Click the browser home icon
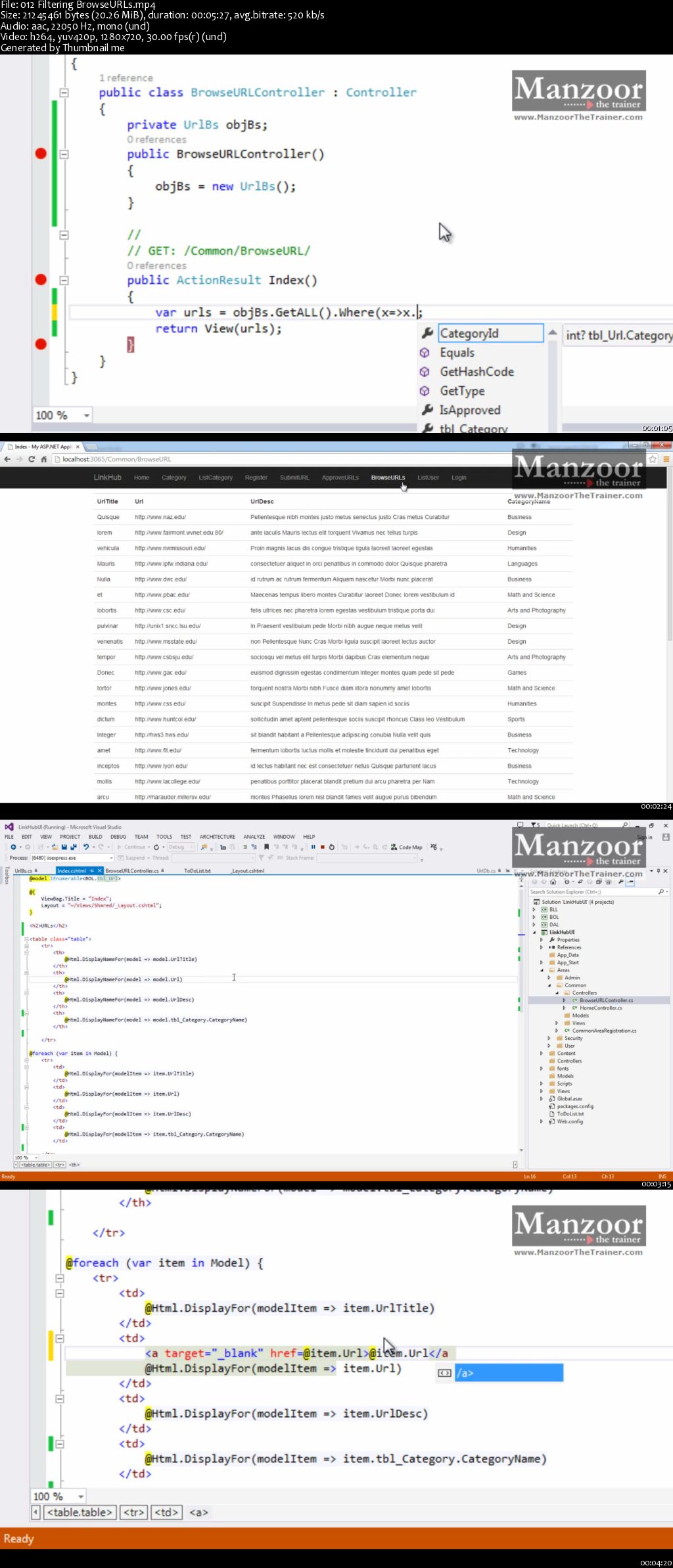Image resolution: width=673 pixels, height=1568 pixels. click(43, 459)
